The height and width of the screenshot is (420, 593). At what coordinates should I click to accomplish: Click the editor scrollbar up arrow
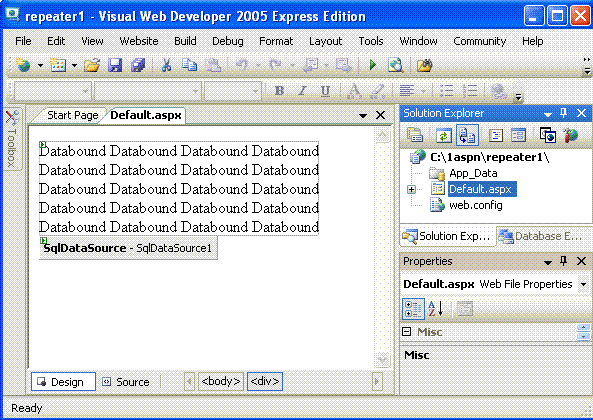pyautogui.click(x=382, y=135)
